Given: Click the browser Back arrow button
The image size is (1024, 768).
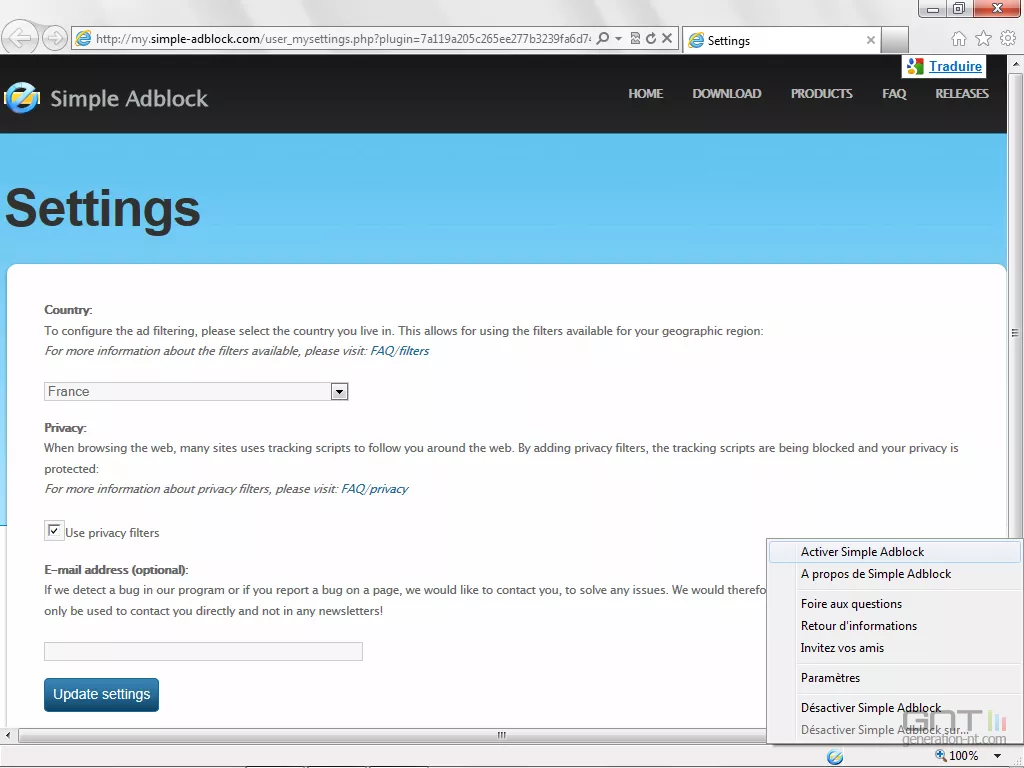Looking at the screenshot, I should tap(20, 39).
